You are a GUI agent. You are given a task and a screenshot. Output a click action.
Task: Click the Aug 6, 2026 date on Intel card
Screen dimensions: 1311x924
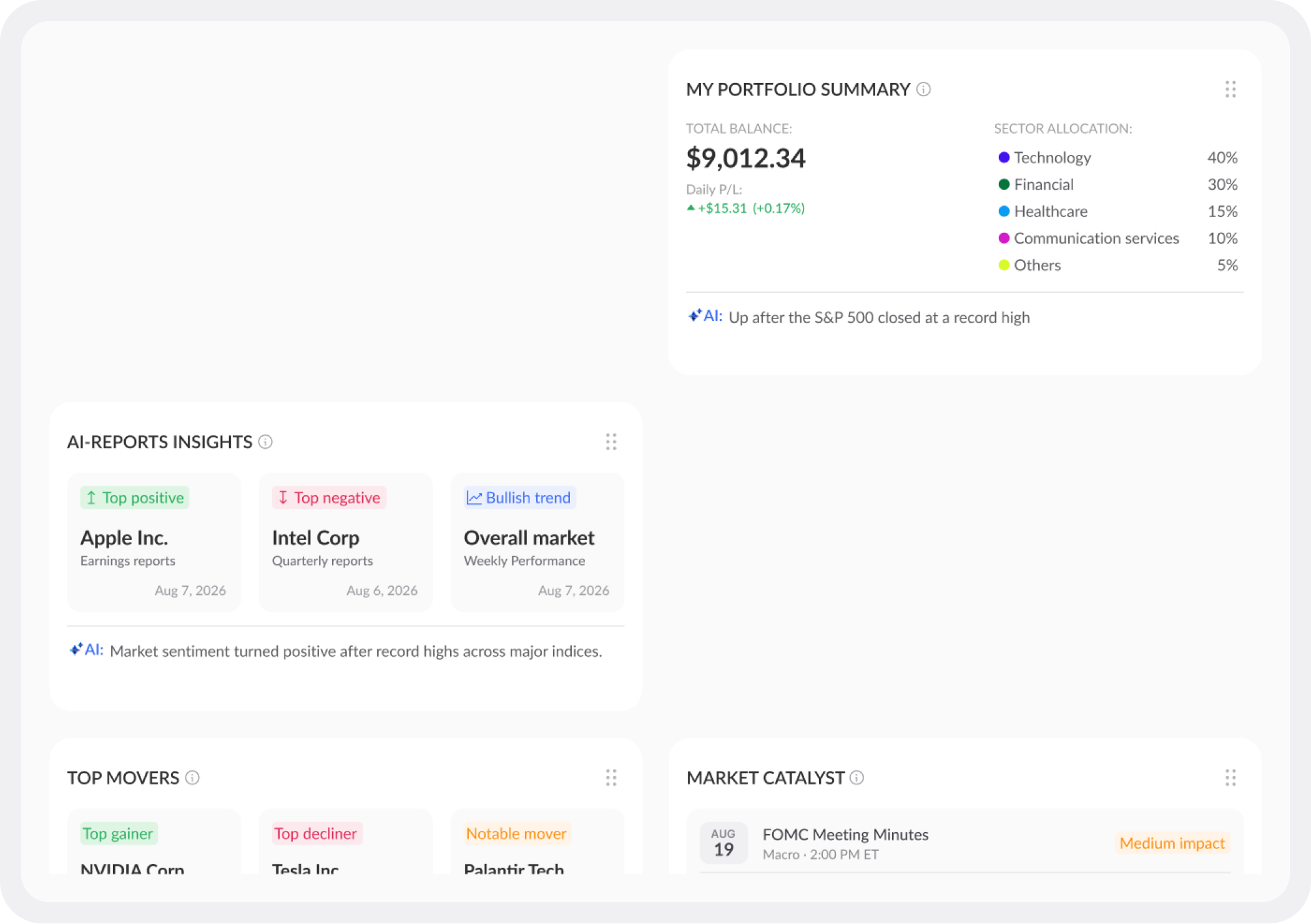point(382,591)
